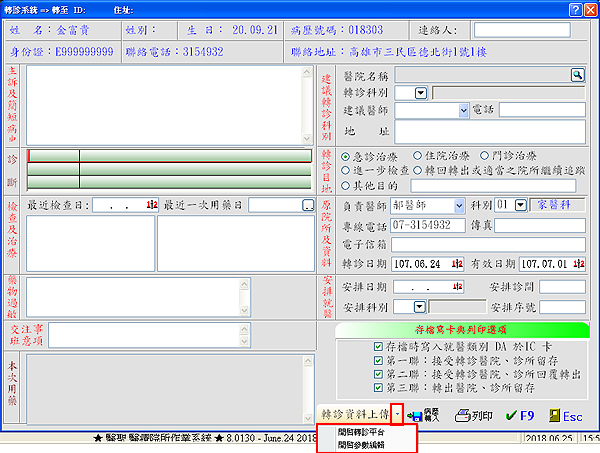
Task: Select the 進一步檢查 radio option
Action: click(346, 171)
